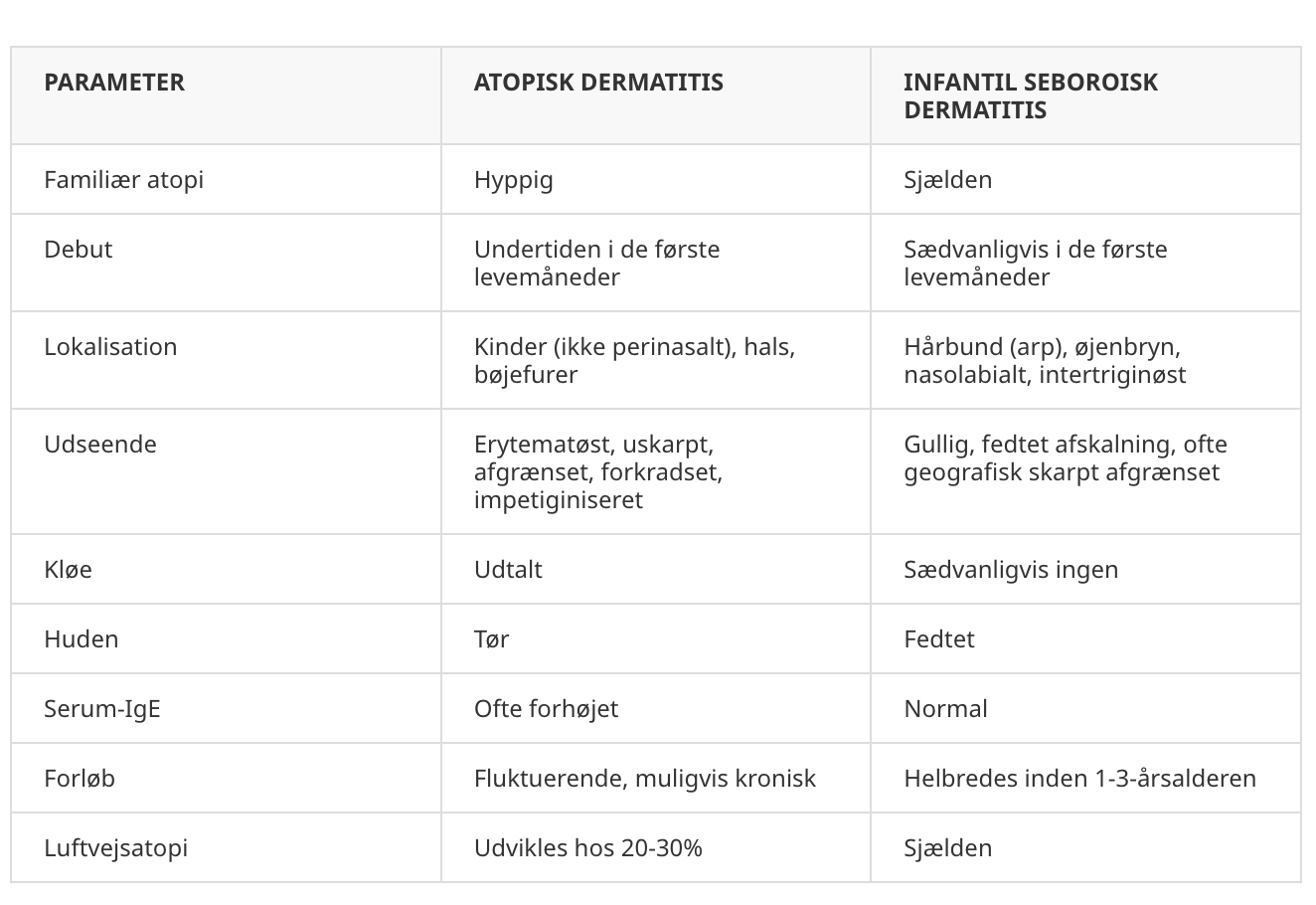Viewport: 1316px width, 905px height.
Task: Click the Lokalisation row label
Action: [x=110, y=346]
